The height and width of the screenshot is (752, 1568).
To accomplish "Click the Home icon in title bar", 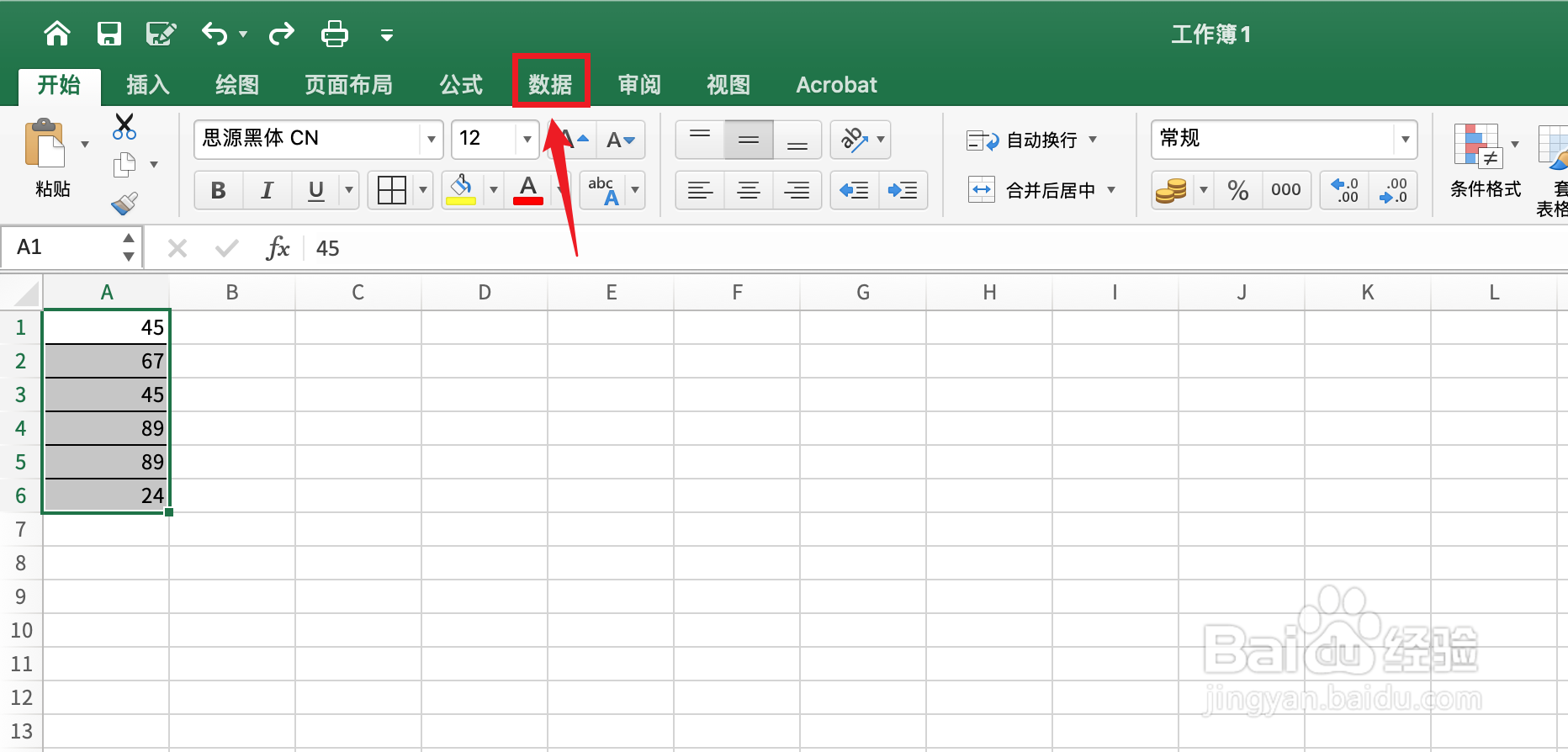I will pos(57,34).
